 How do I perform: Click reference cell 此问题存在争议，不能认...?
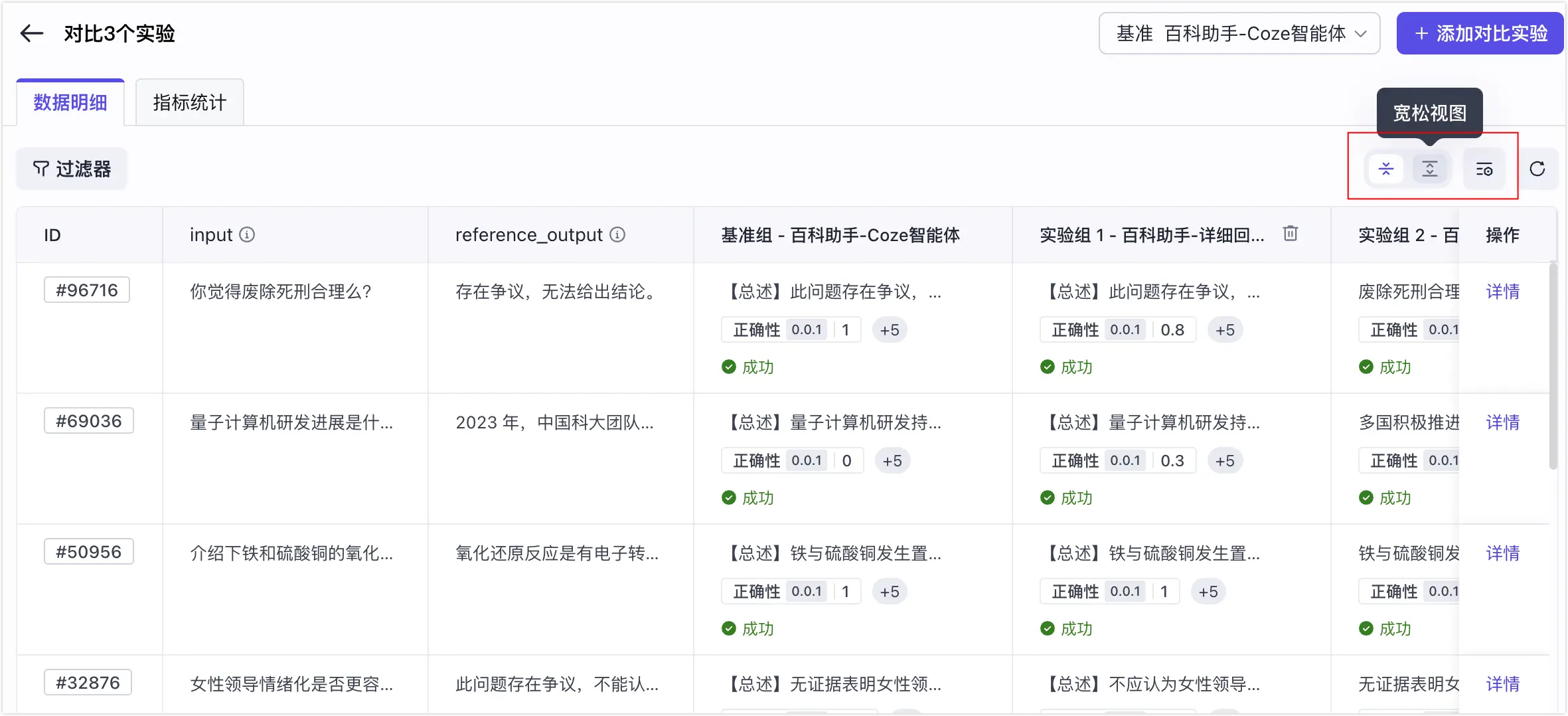click(557, 683)
